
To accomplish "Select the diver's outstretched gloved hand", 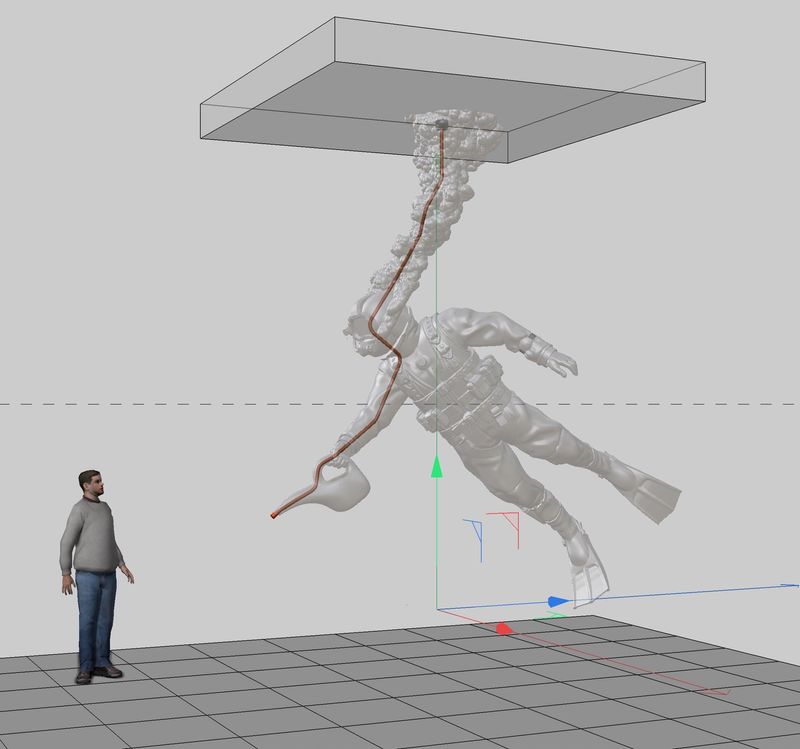I will click(560, 362).
